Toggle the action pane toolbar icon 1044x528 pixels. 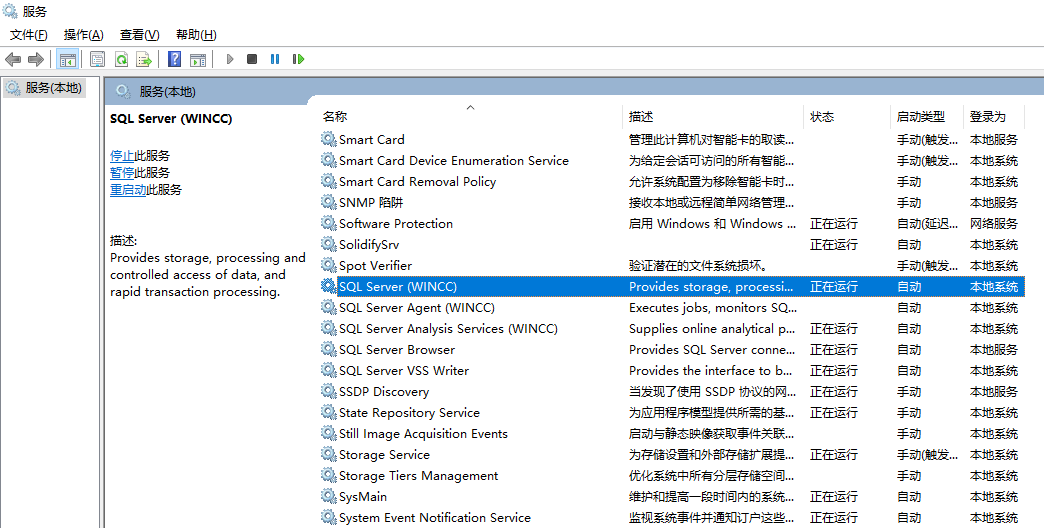point(198,59)
